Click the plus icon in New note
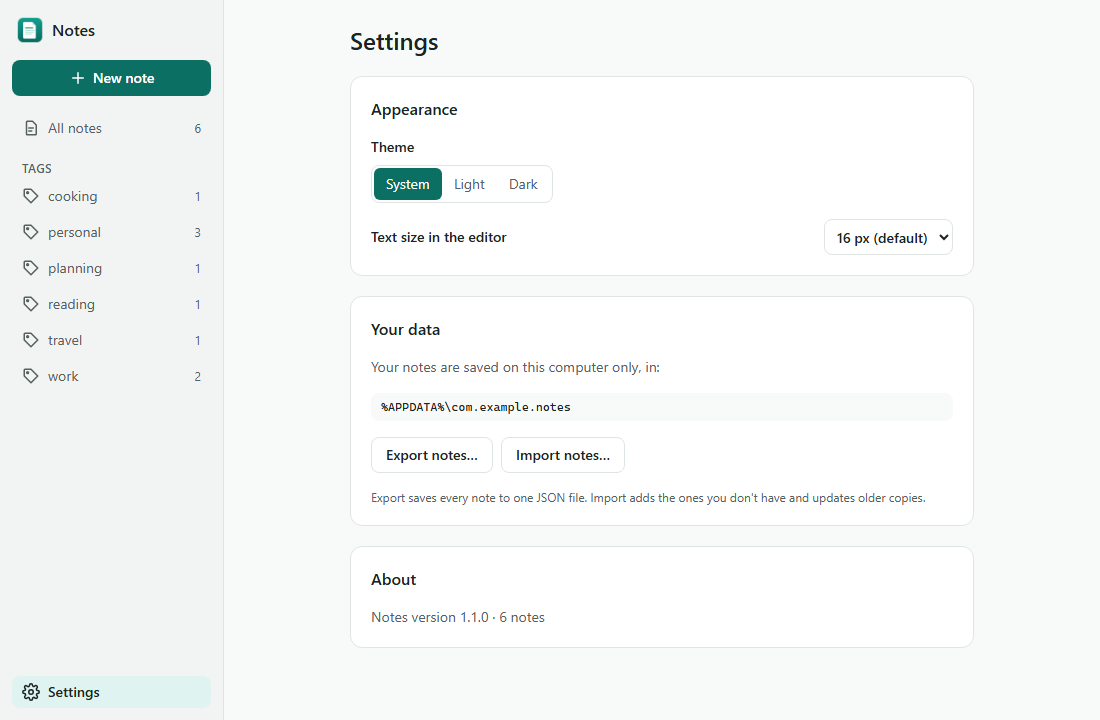The height and width of the screenshot is (720, 1100). coord(78,78)
